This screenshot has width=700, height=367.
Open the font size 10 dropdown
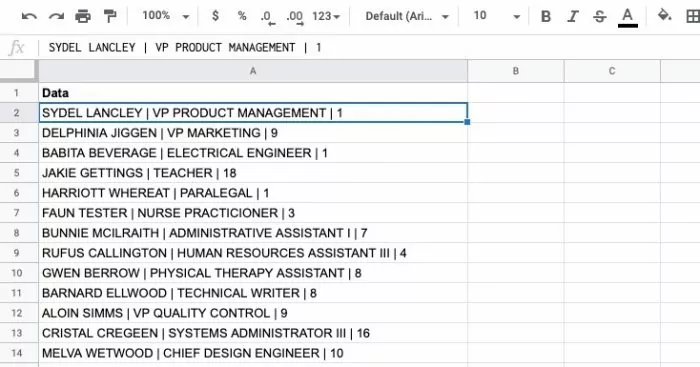click(496, 16)
